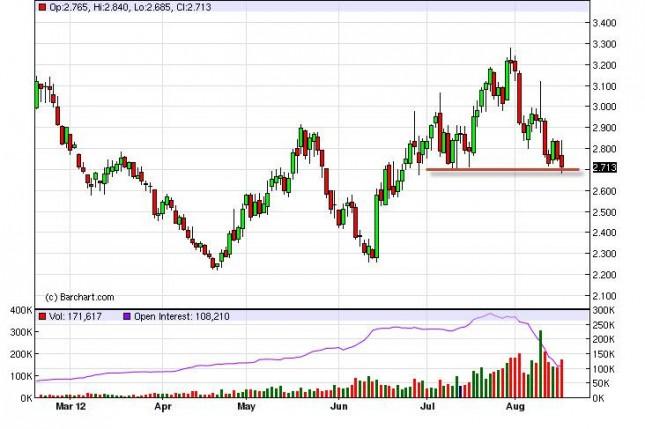The height and width of the screenshot is (429, 645).
Task: Click the 50K open interest axis label
Action: (601, 383)
